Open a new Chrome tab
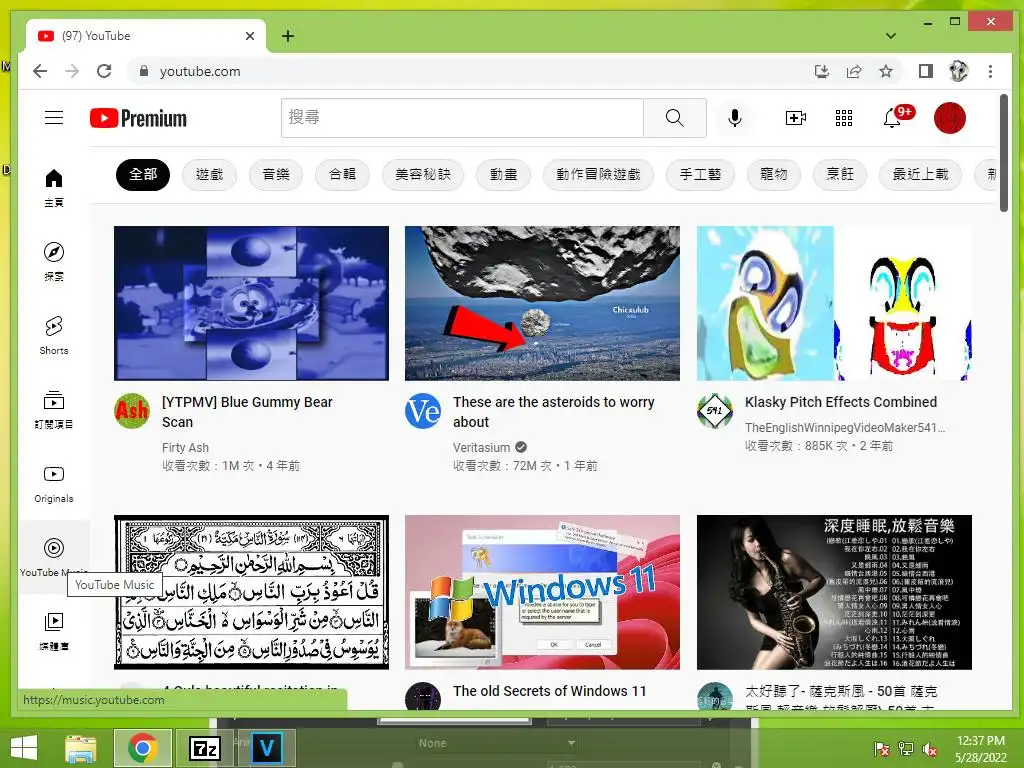The height and width of the screenshot is (768, 1024). pos(288,36)
